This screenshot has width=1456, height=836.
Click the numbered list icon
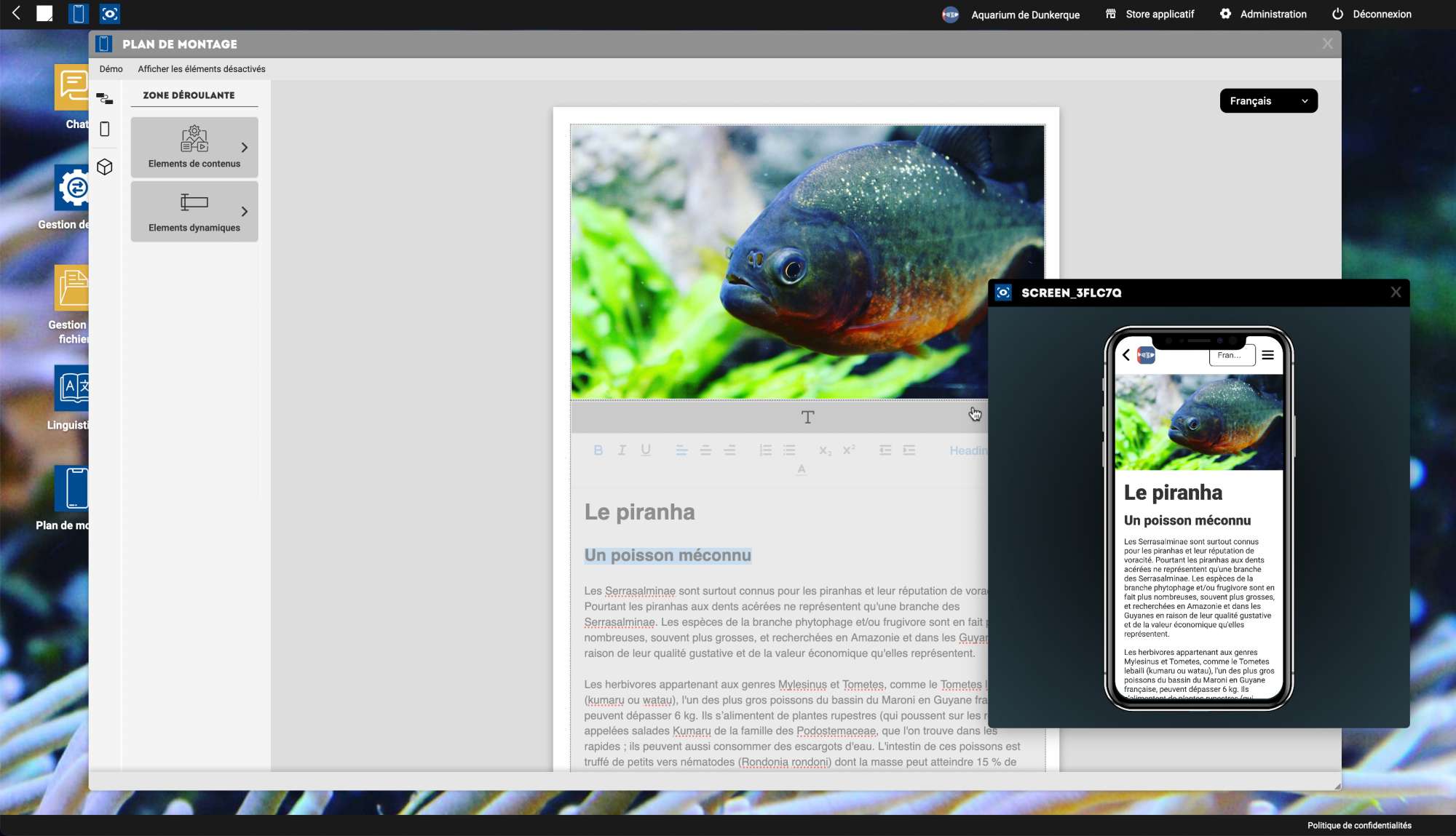click(x=765, y=450)
